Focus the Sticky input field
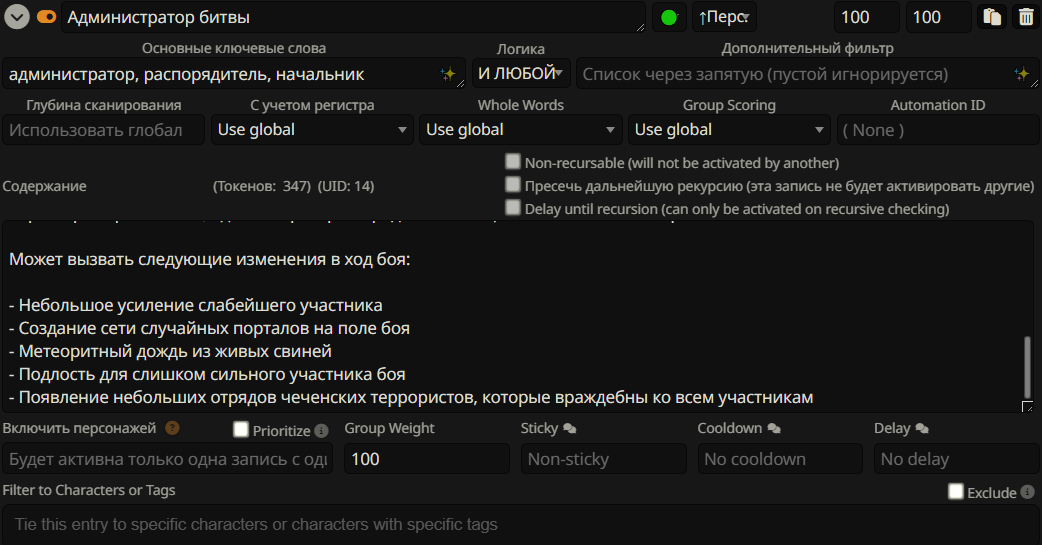 [x=603, y=459]
